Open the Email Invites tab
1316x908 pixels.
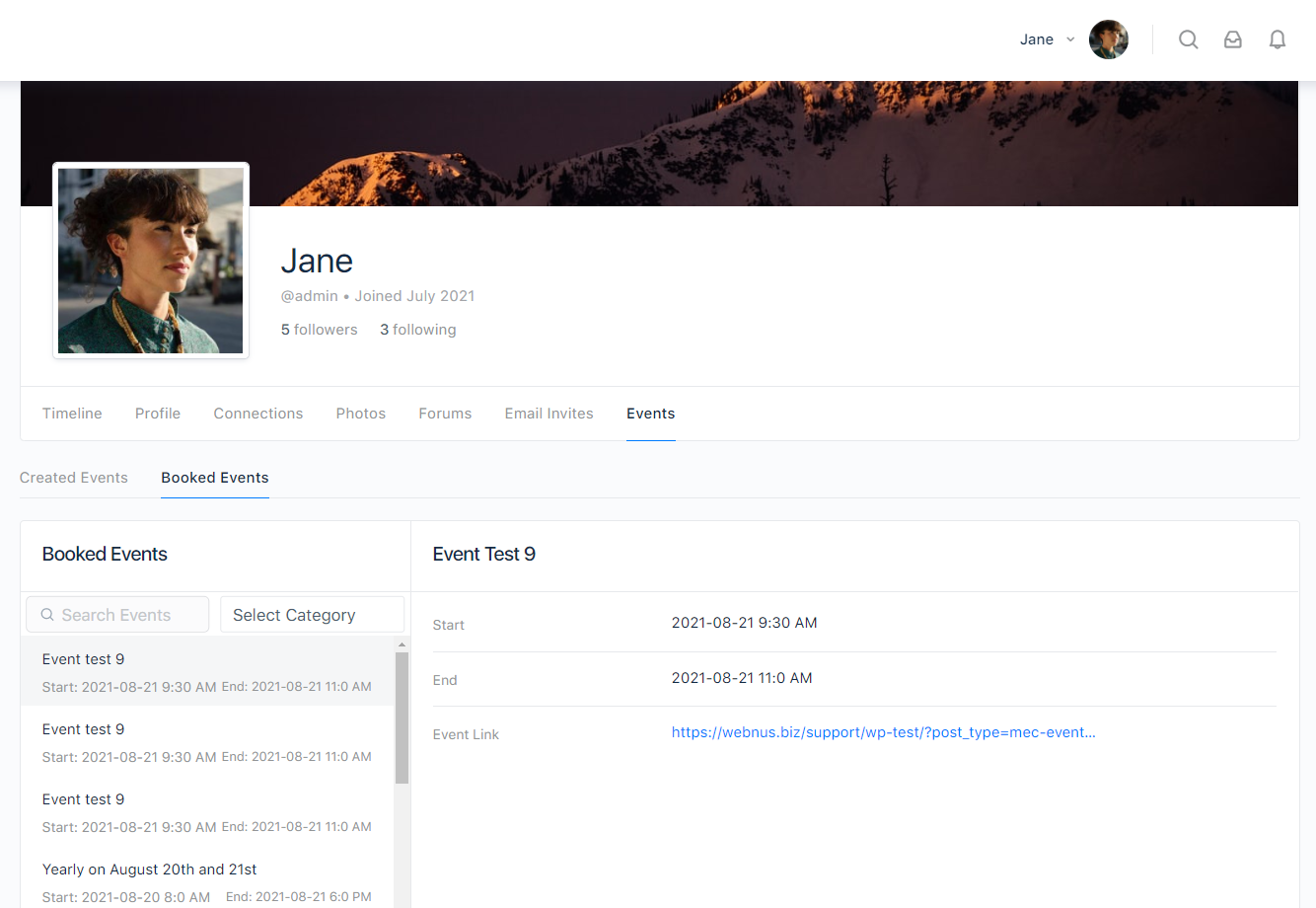(548, 414)
